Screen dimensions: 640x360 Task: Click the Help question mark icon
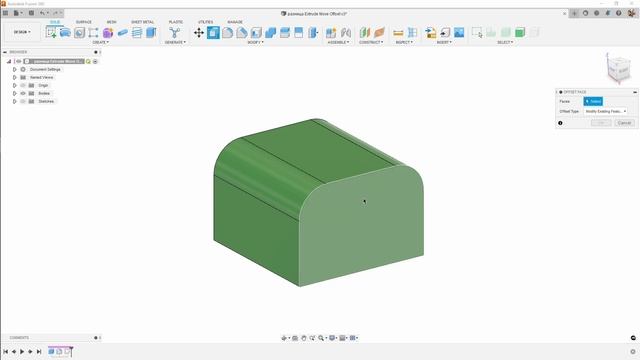pyautogui.click(x=619, y=13)
